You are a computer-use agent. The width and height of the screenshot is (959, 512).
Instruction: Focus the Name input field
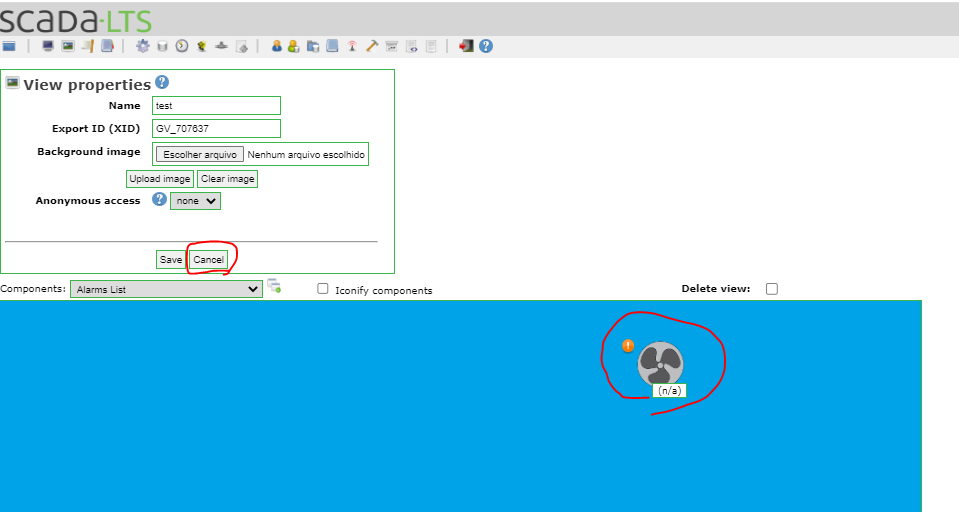217,106
